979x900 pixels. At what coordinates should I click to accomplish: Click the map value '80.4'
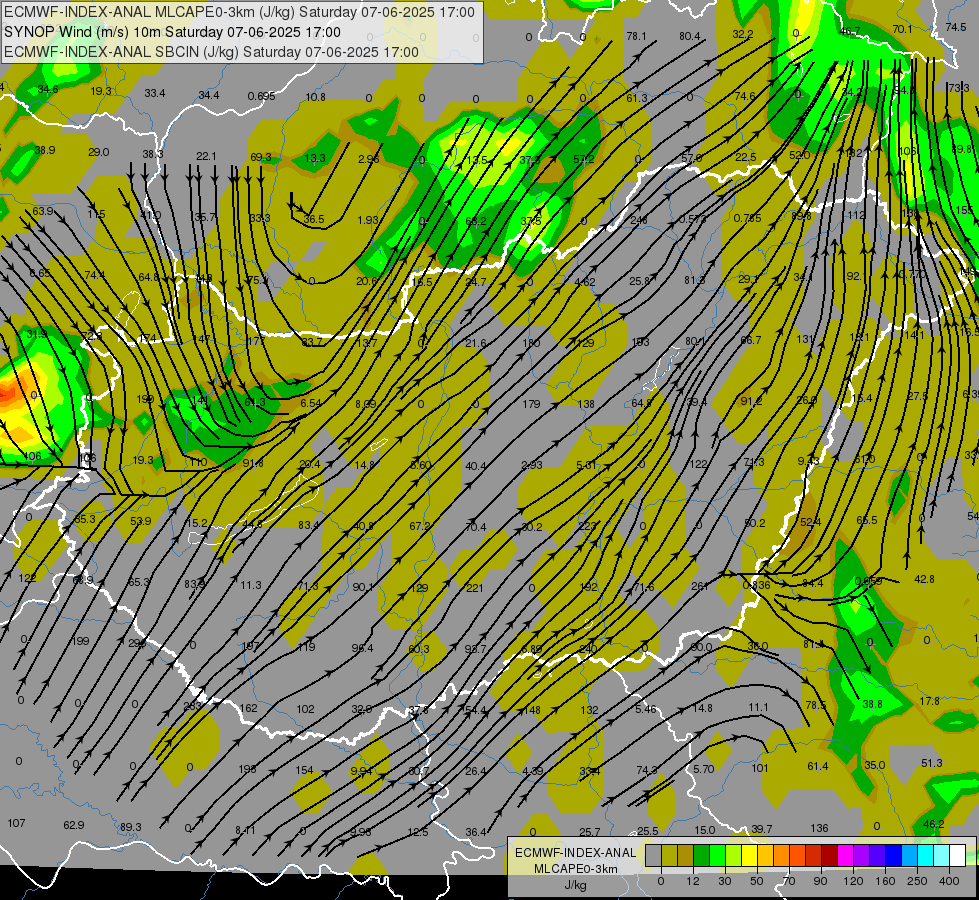point(690,36)
